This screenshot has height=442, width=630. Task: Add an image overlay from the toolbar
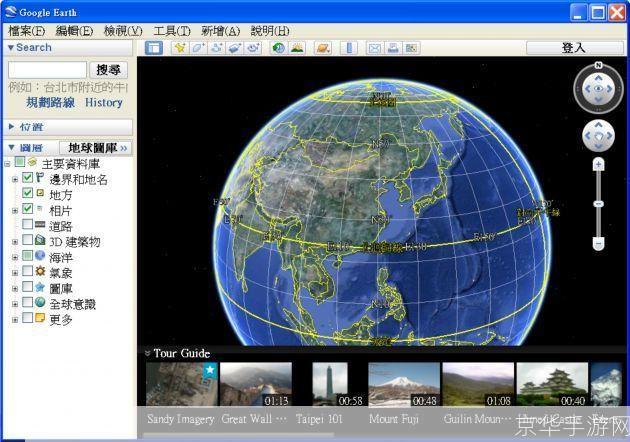pos(235,48)
